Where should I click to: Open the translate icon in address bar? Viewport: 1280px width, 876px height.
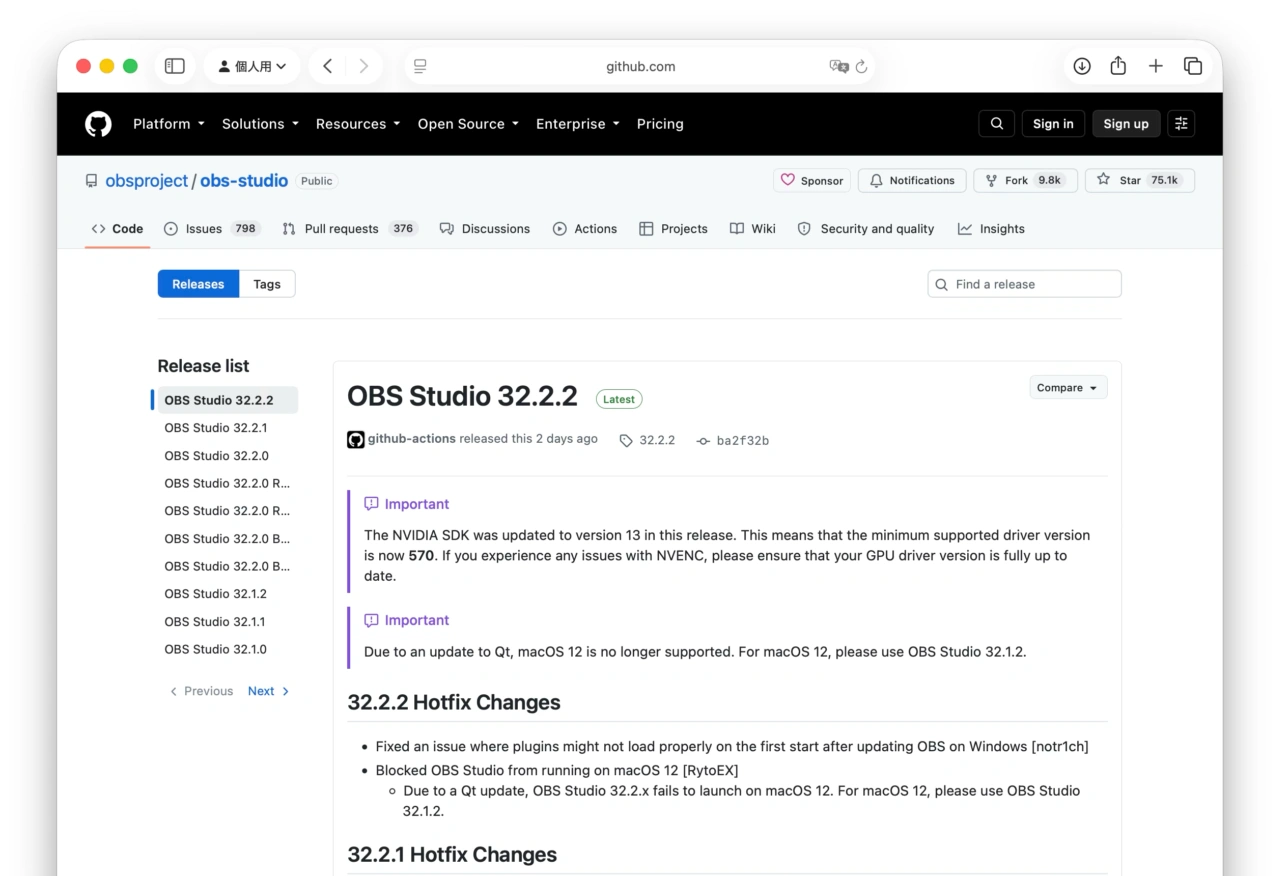(838, 66)
